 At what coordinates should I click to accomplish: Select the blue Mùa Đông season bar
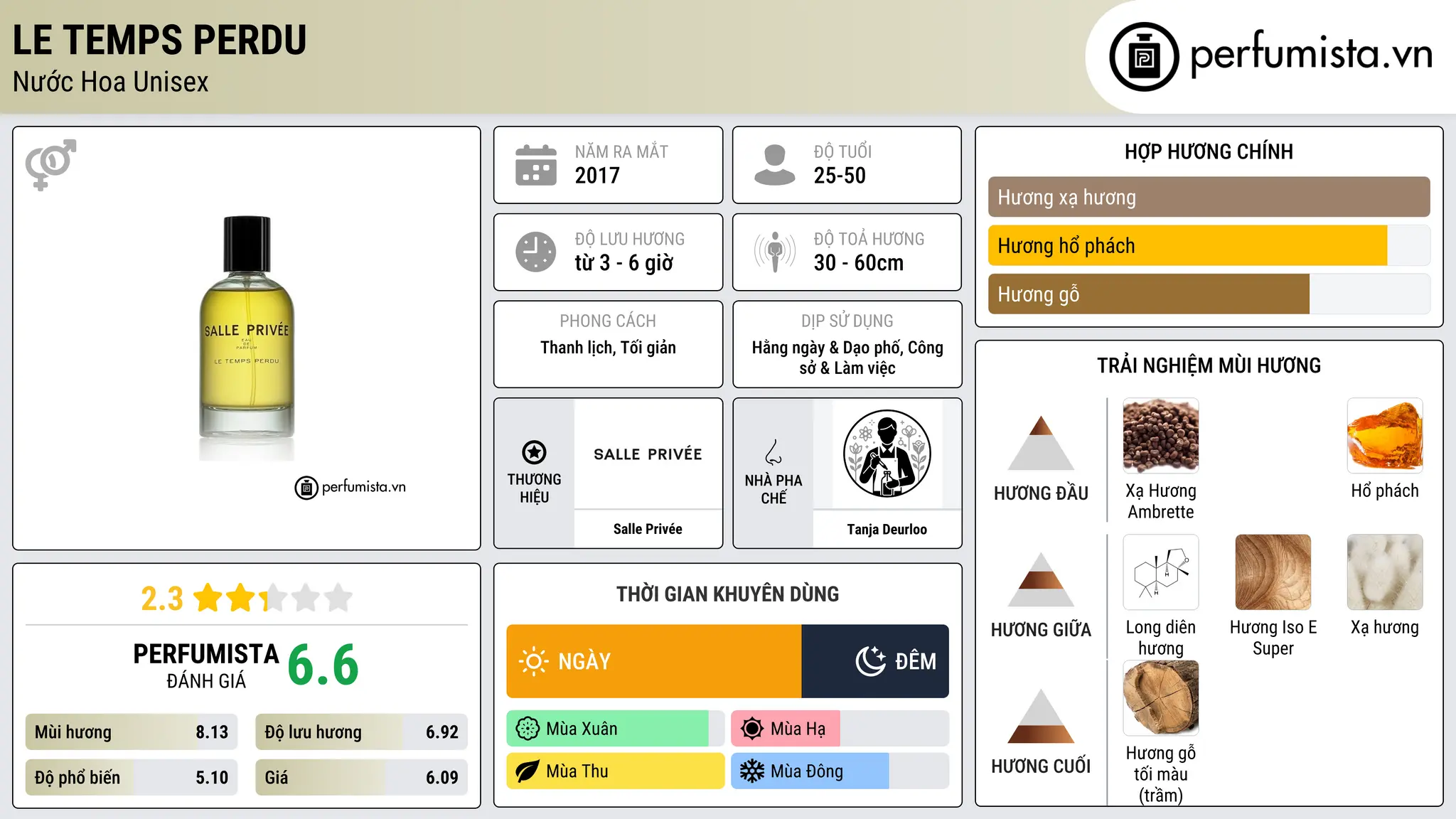(x=810, y=771)
